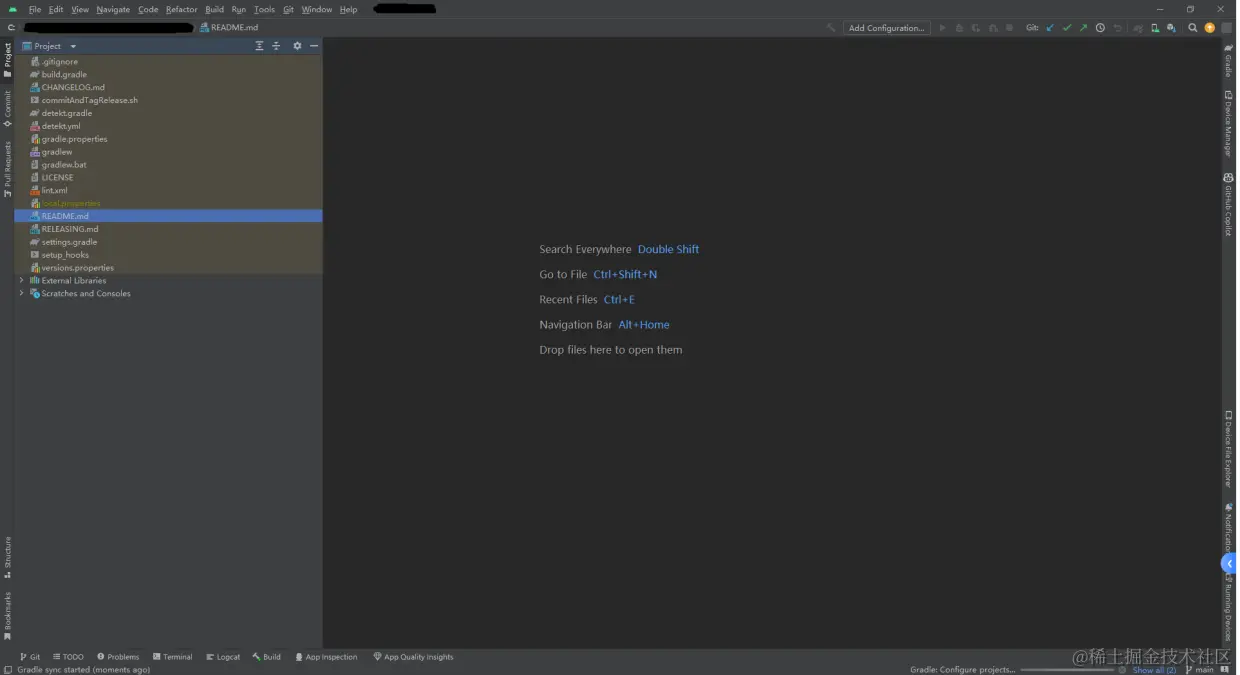1240x675 pixels.
Task: Open the SDK Manager icon
Action: pyautogui.click(x=1171, y=28)
